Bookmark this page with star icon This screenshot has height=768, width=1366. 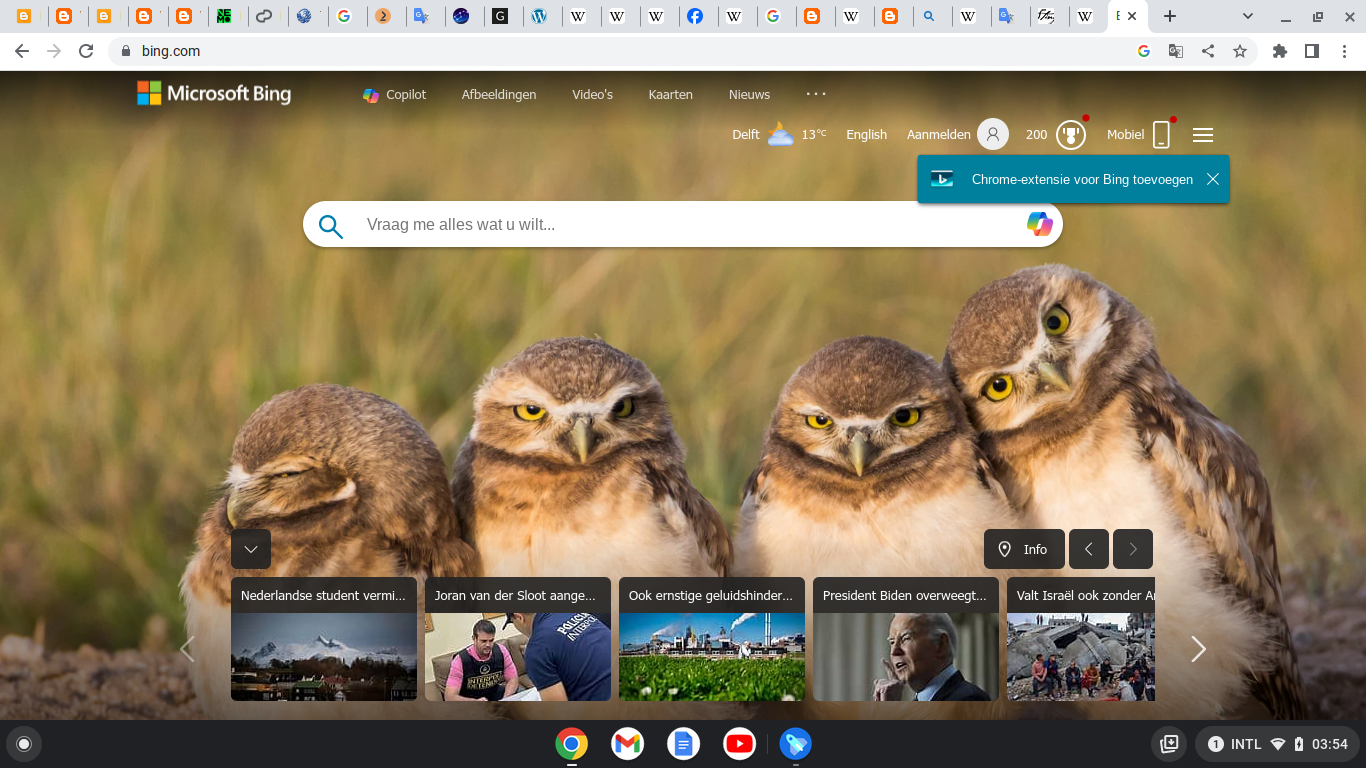click(1240, 51)
